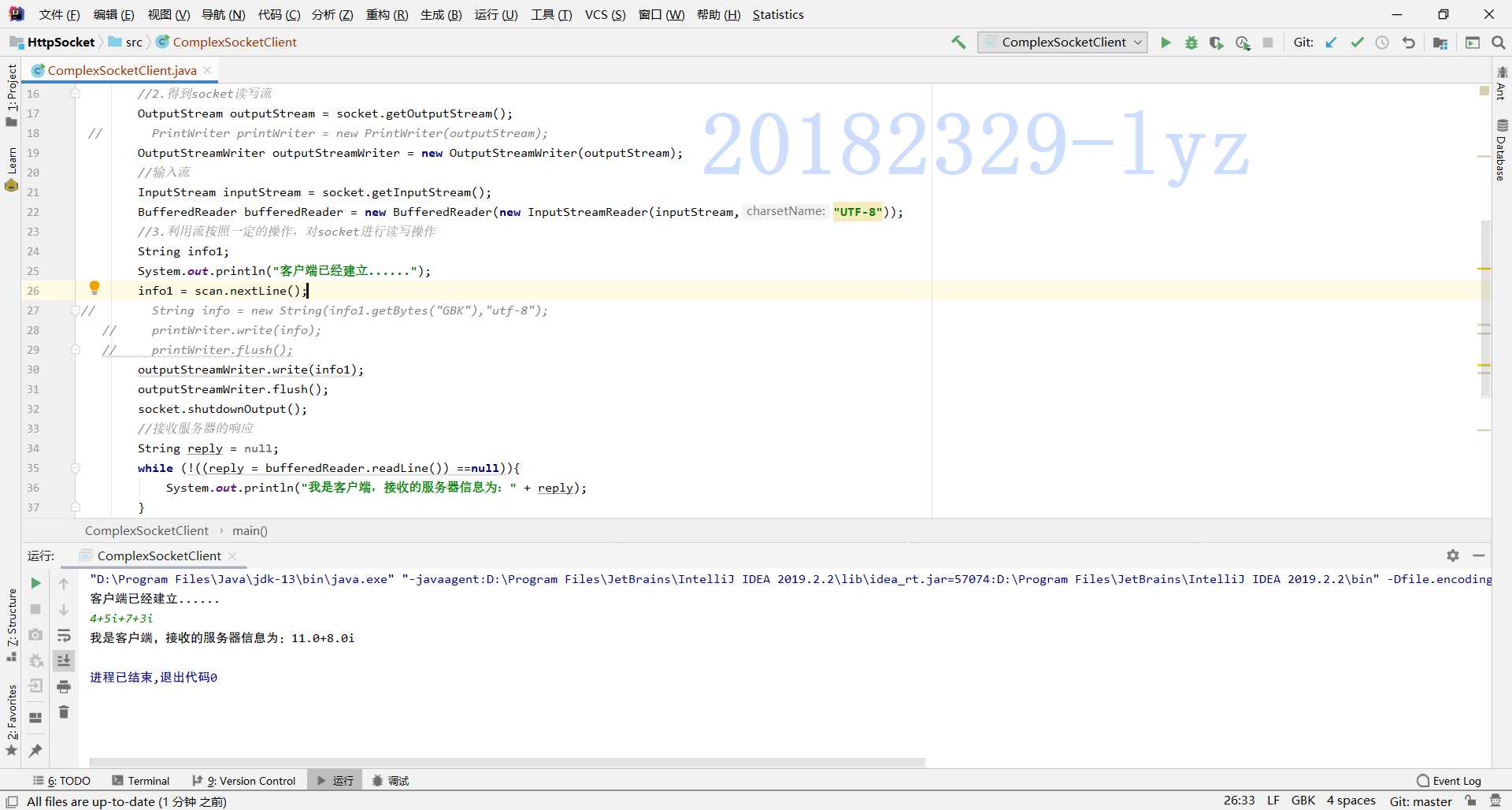Image resolution: width=1512 pixels, height=810 pixels.
Task: Click the Restore Layout icon in Run panel
Action: [35, 717]
